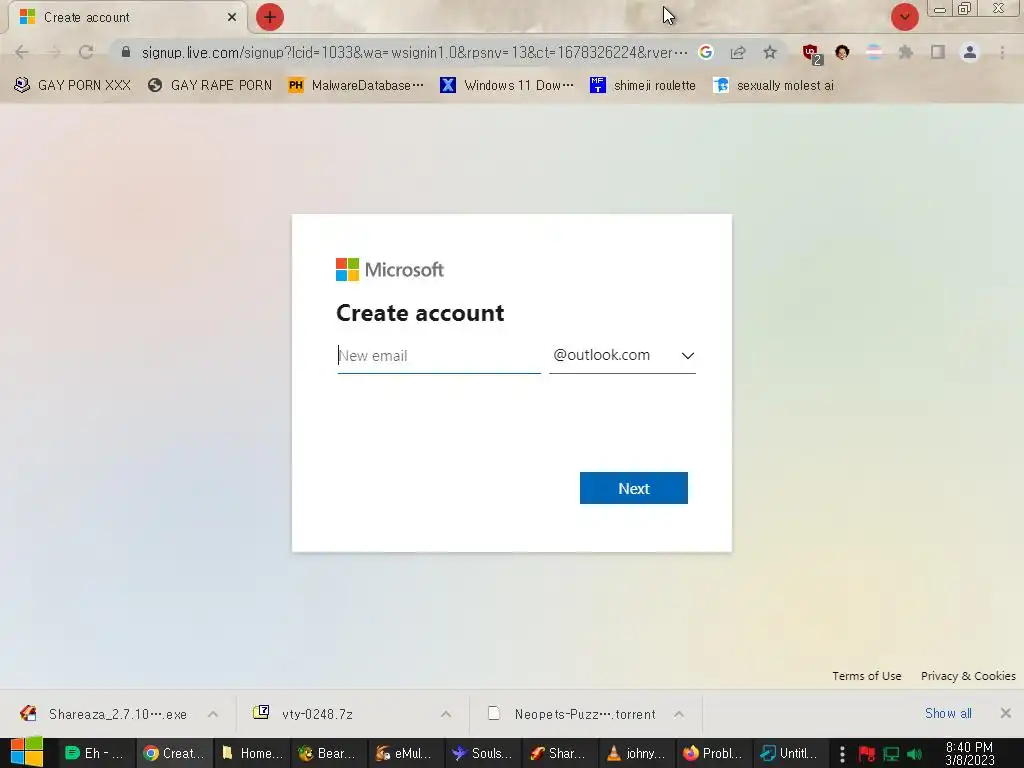Open the network tray icon
Screen dimensions: 1024x768
pos(891,754)
